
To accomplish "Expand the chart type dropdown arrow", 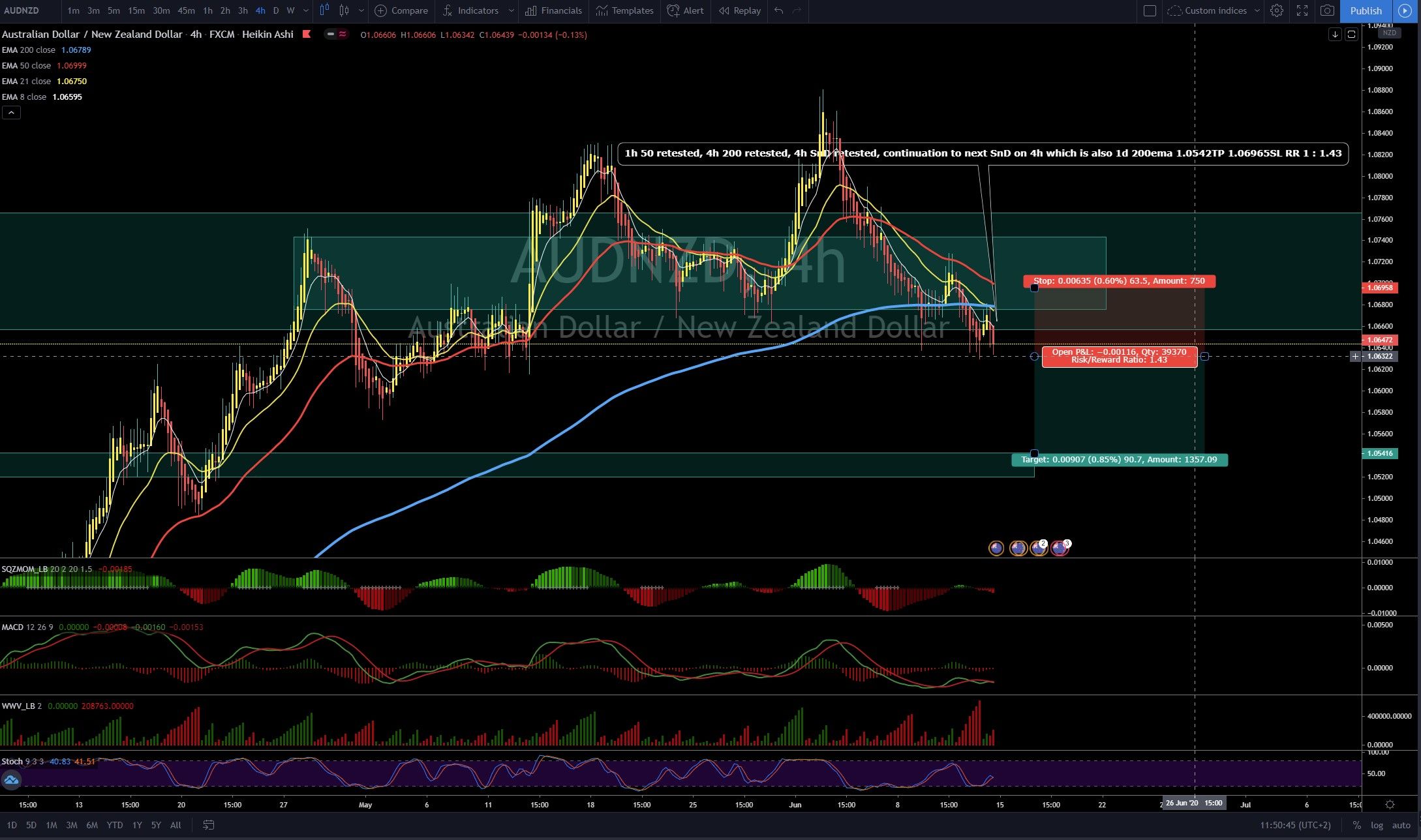I will click(x=361, y=10).
